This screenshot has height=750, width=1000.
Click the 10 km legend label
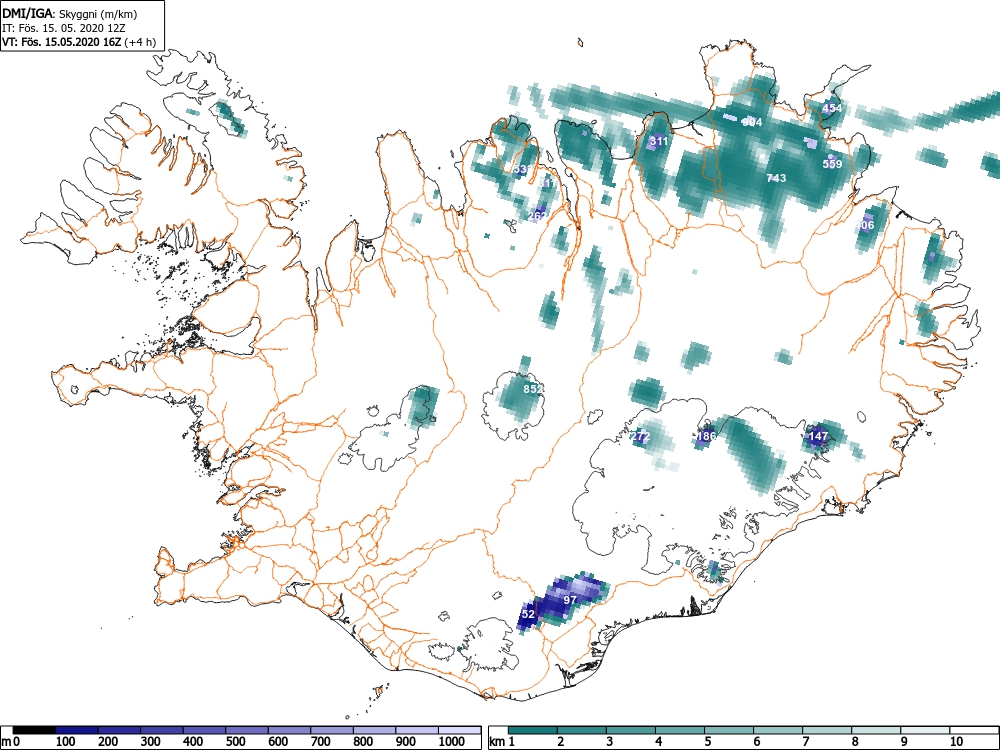point(956,742)
